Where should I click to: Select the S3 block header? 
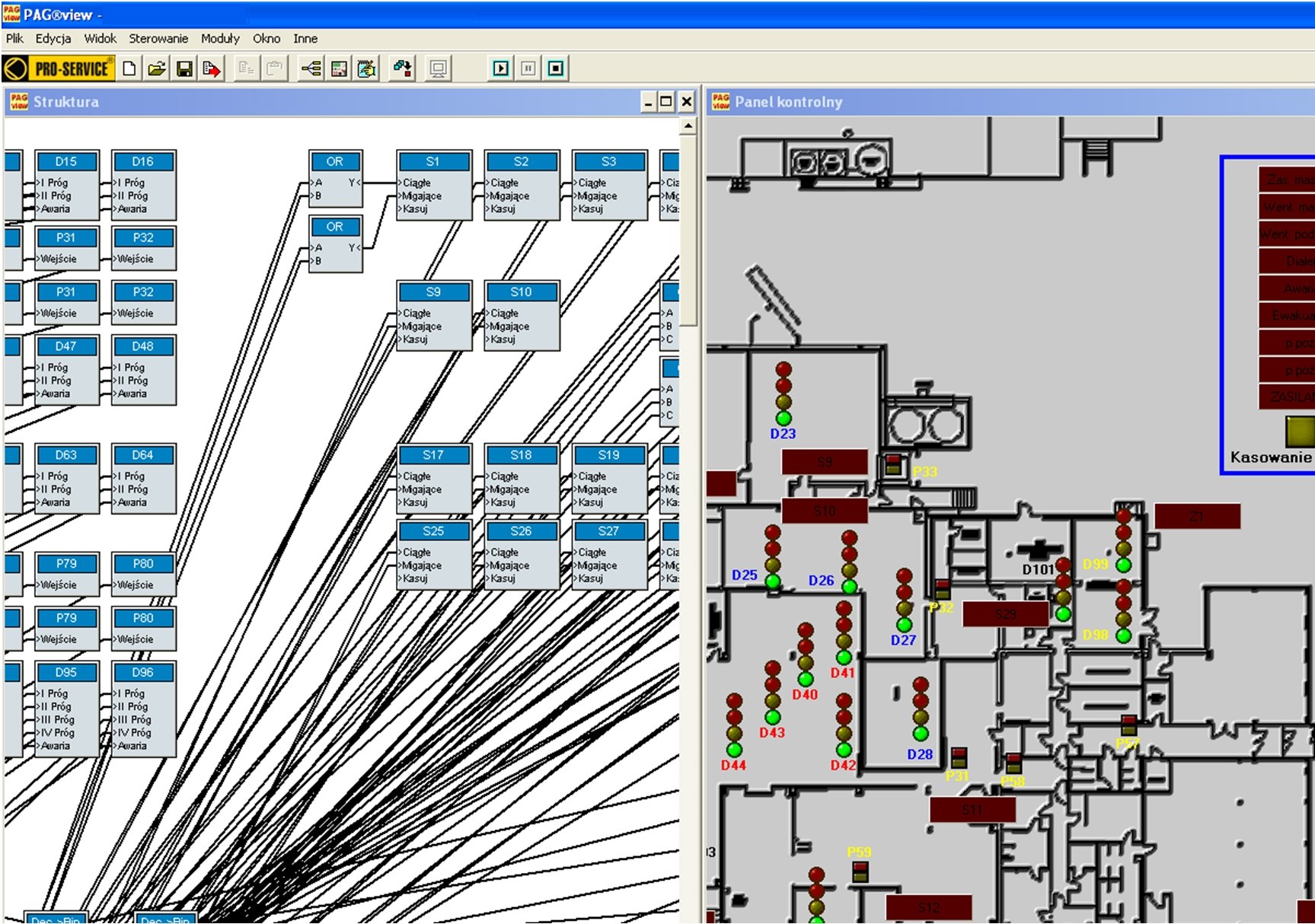[608, 161]
